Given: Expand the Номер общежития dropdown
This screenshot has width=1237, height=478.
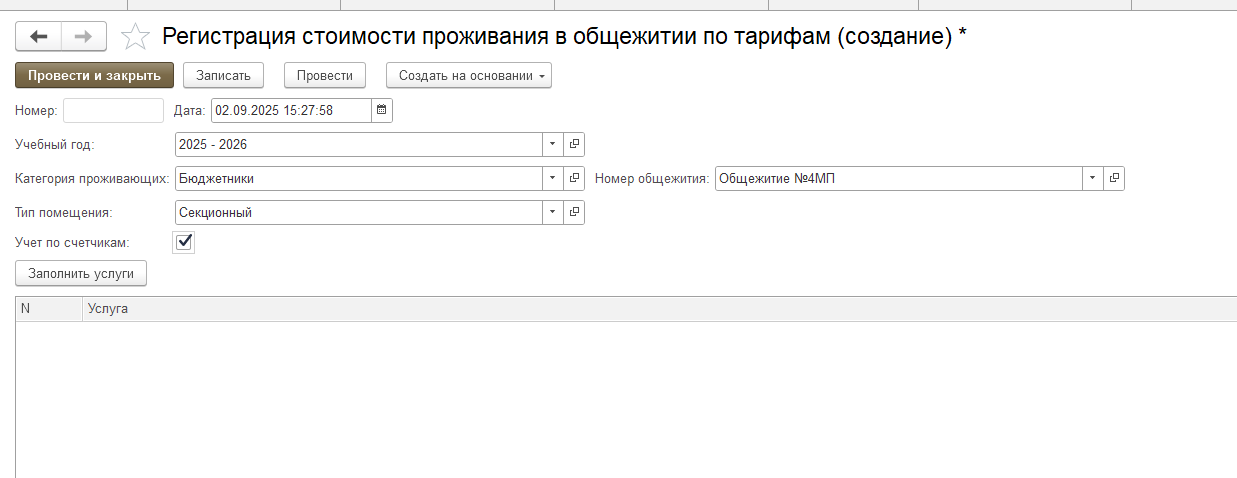Looking at the screenshot, I should tap(1093, 179).
